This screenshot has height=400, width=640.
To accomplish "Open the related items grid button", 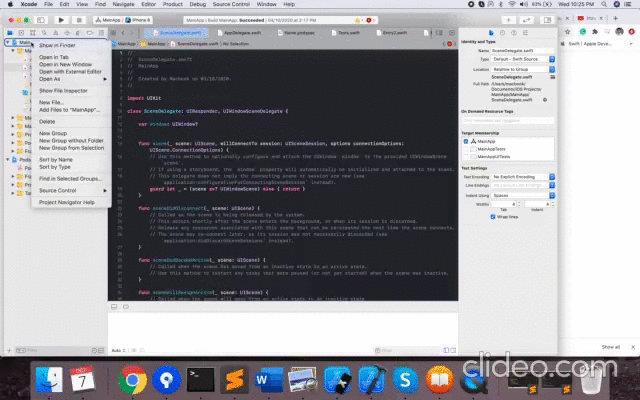I will (113, 33).
